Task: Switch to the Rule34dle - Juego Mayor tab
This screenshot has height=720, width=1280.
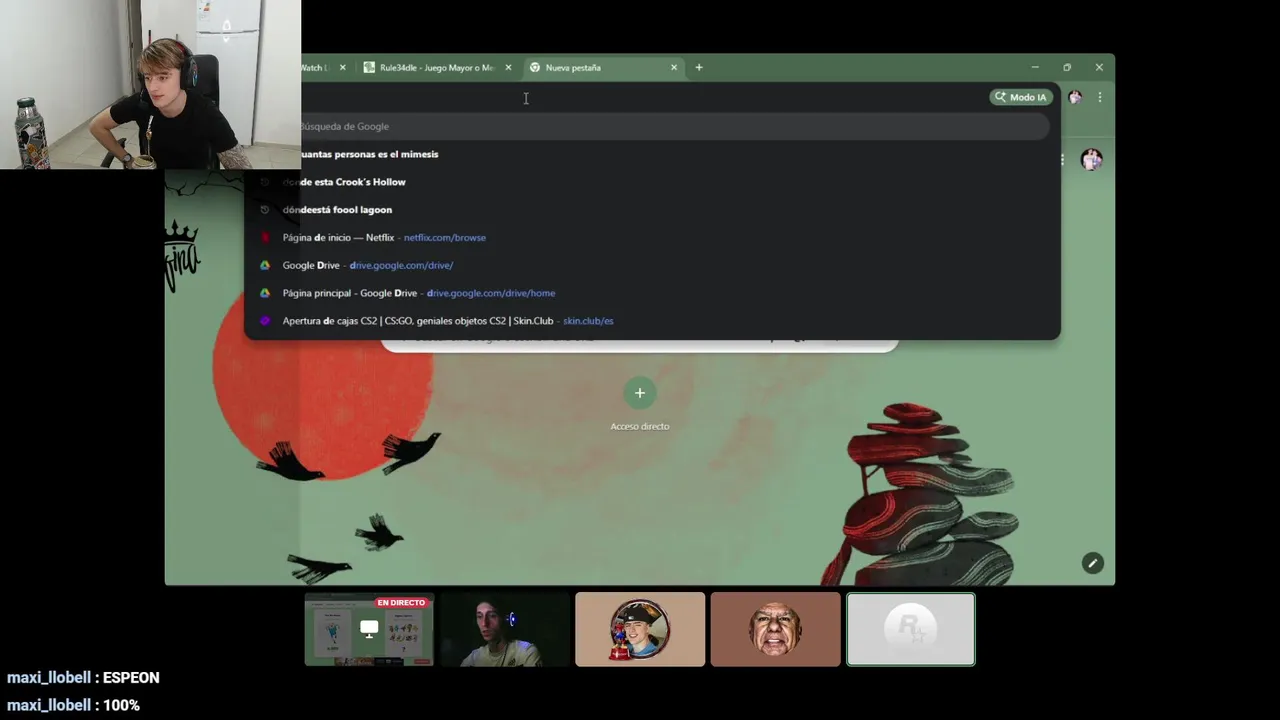Action: [437, 67]
